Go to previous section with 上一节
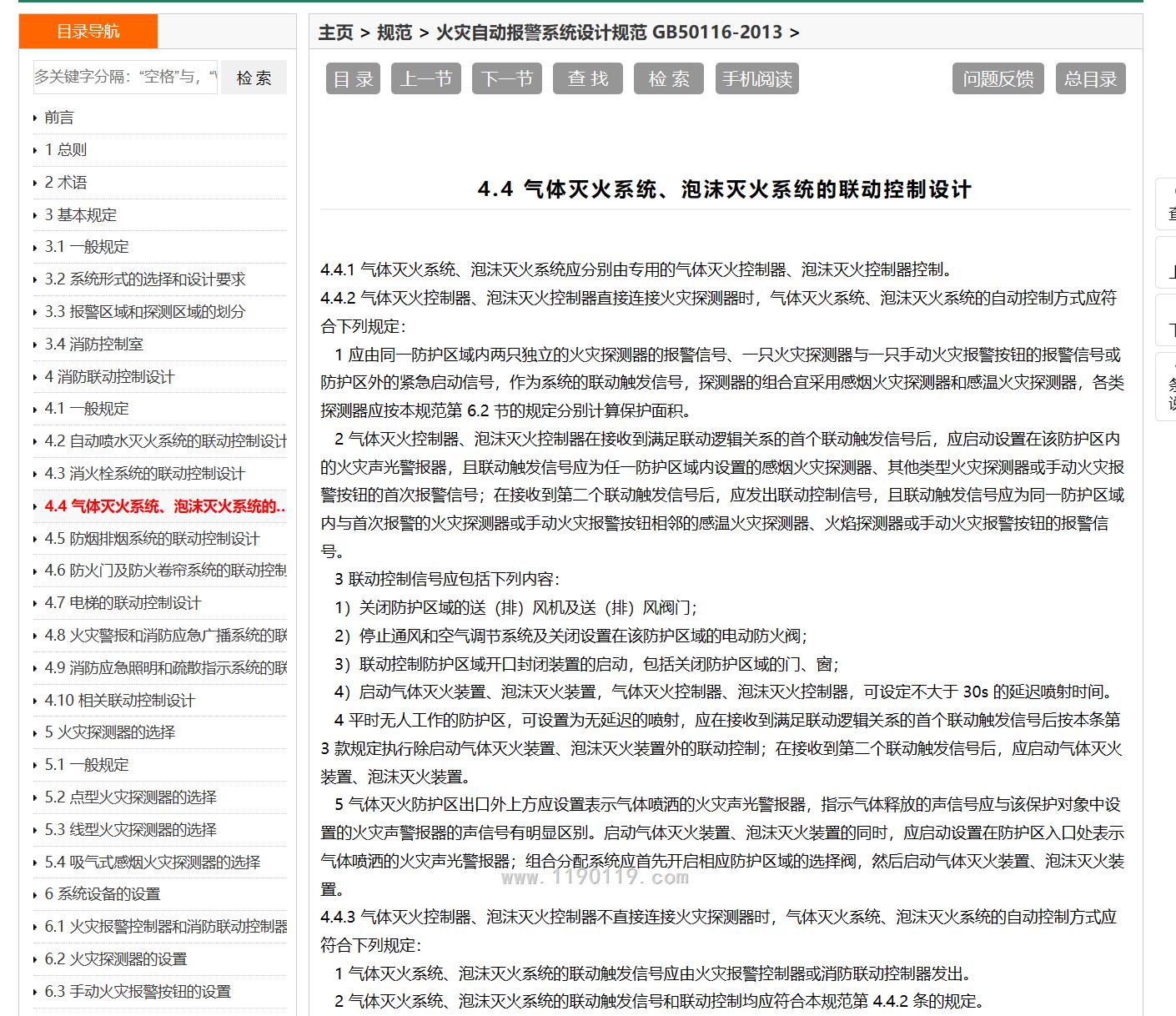Viewport: 1176px width, 1016px height. tap(426, 79)
